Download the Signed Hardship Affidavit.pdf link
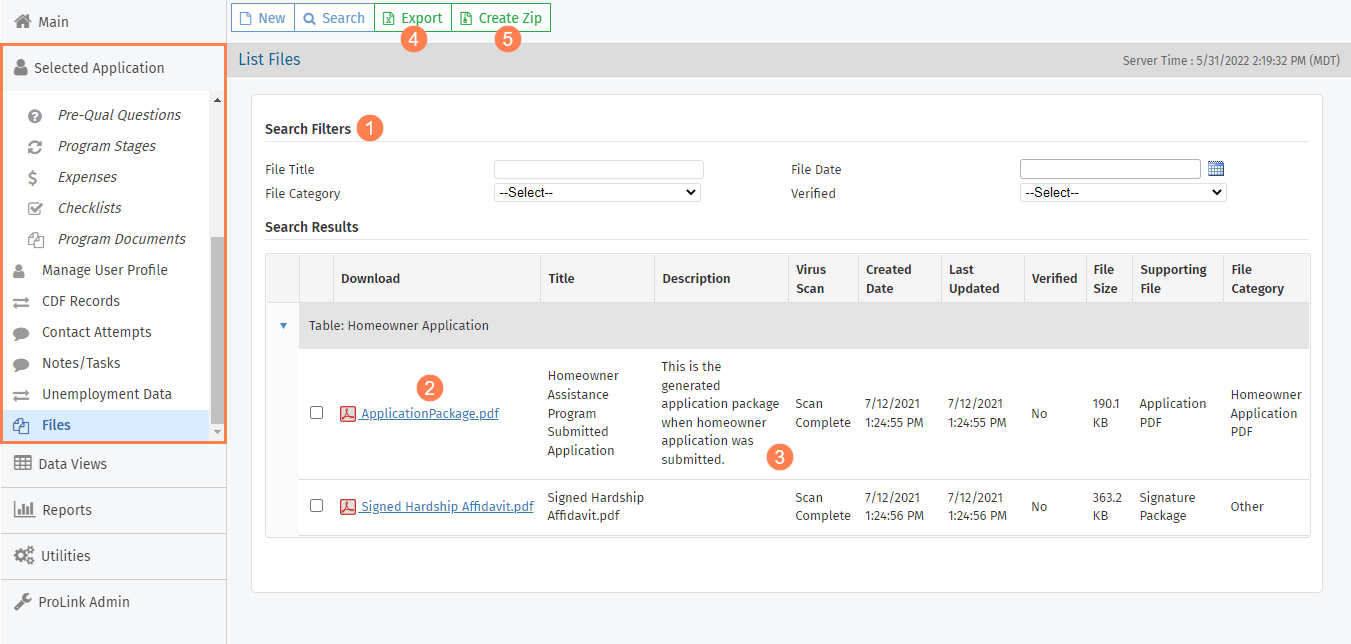This screenshot has width=1351, height=644. (446, 507)
